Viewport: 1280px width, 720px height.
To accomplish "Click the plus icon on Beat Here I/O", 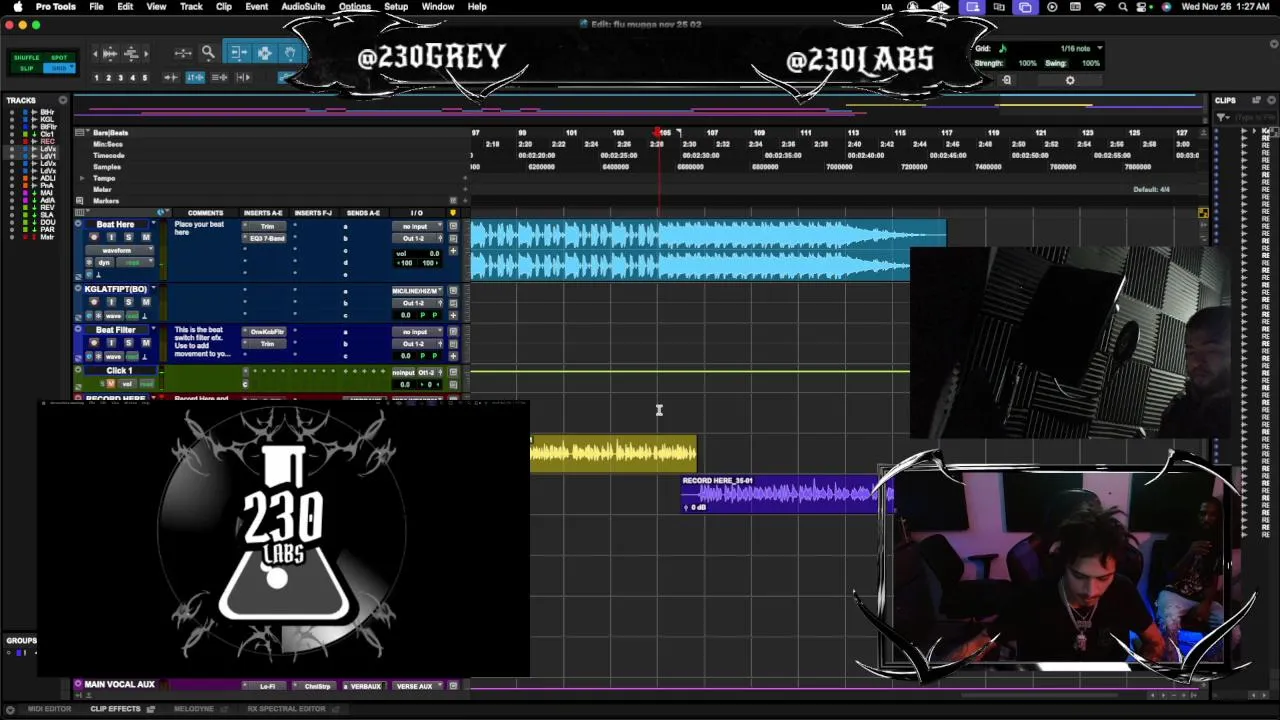I will 453,251.
